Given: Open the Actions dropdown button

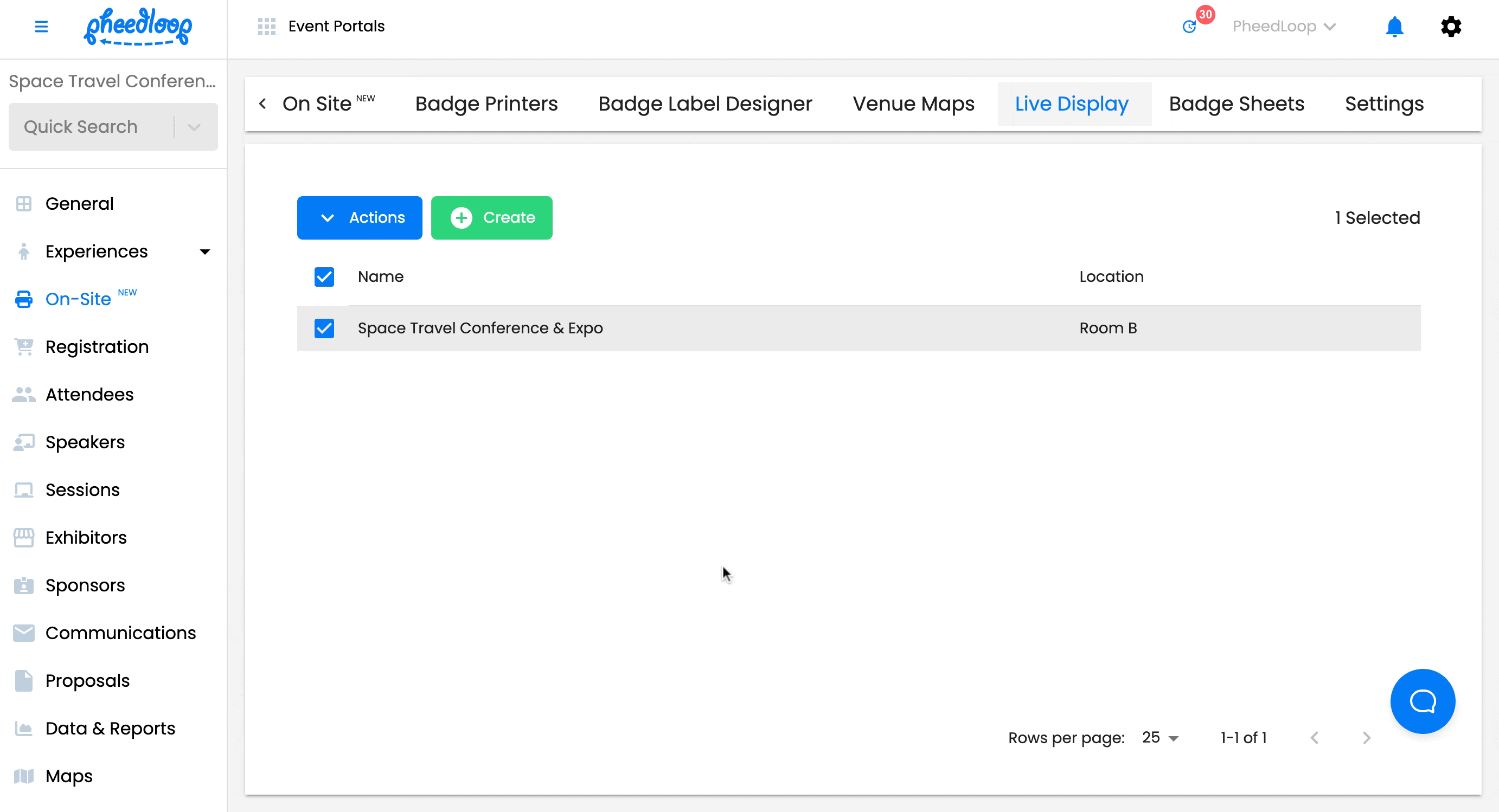Looking at the screenshot, I should (x=359, y=217).
